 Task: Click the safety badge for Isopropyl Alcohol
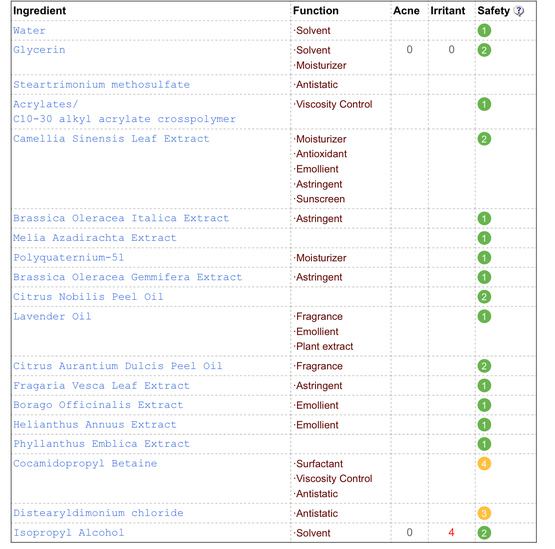484,533
